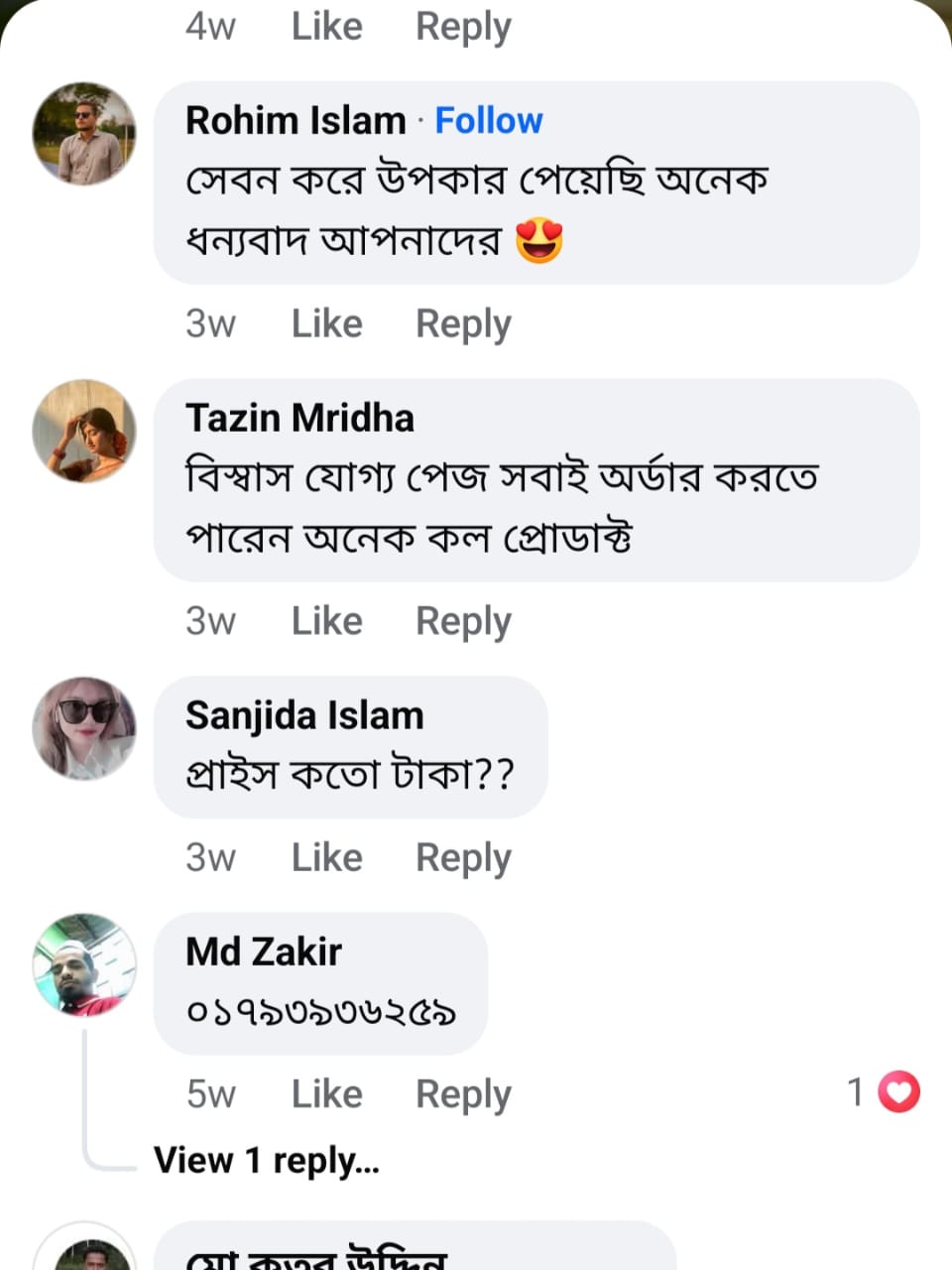This screenshot has width=952, height=1270.
Task: Like Rohim Islam's comment
Action: (x=326, y=323)
